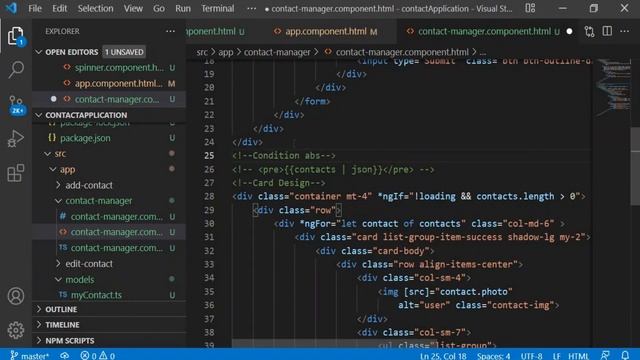This screenshot has width=640, height=360.
Task: Open Source Control view with 2K+ badge
Action: (16, 105)
